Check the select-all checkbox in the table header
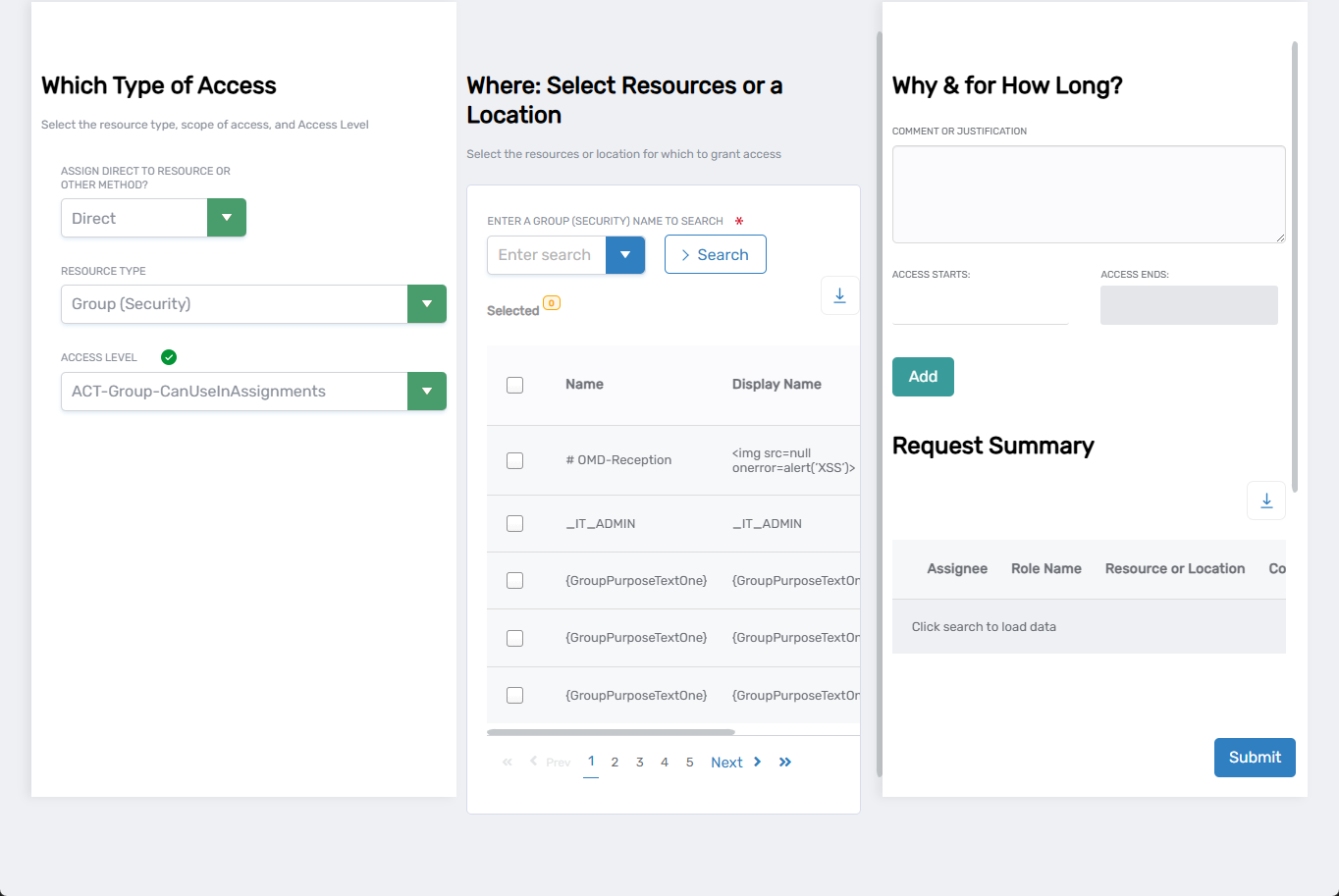 pyautogui.click(x=514, y=385)
